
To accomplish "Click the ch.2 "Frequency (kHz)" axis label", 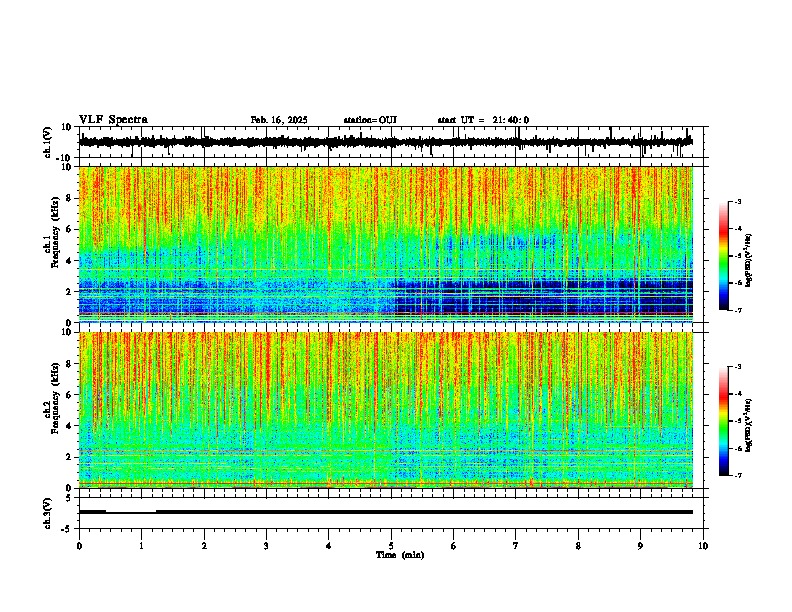I will pos(56,398).
